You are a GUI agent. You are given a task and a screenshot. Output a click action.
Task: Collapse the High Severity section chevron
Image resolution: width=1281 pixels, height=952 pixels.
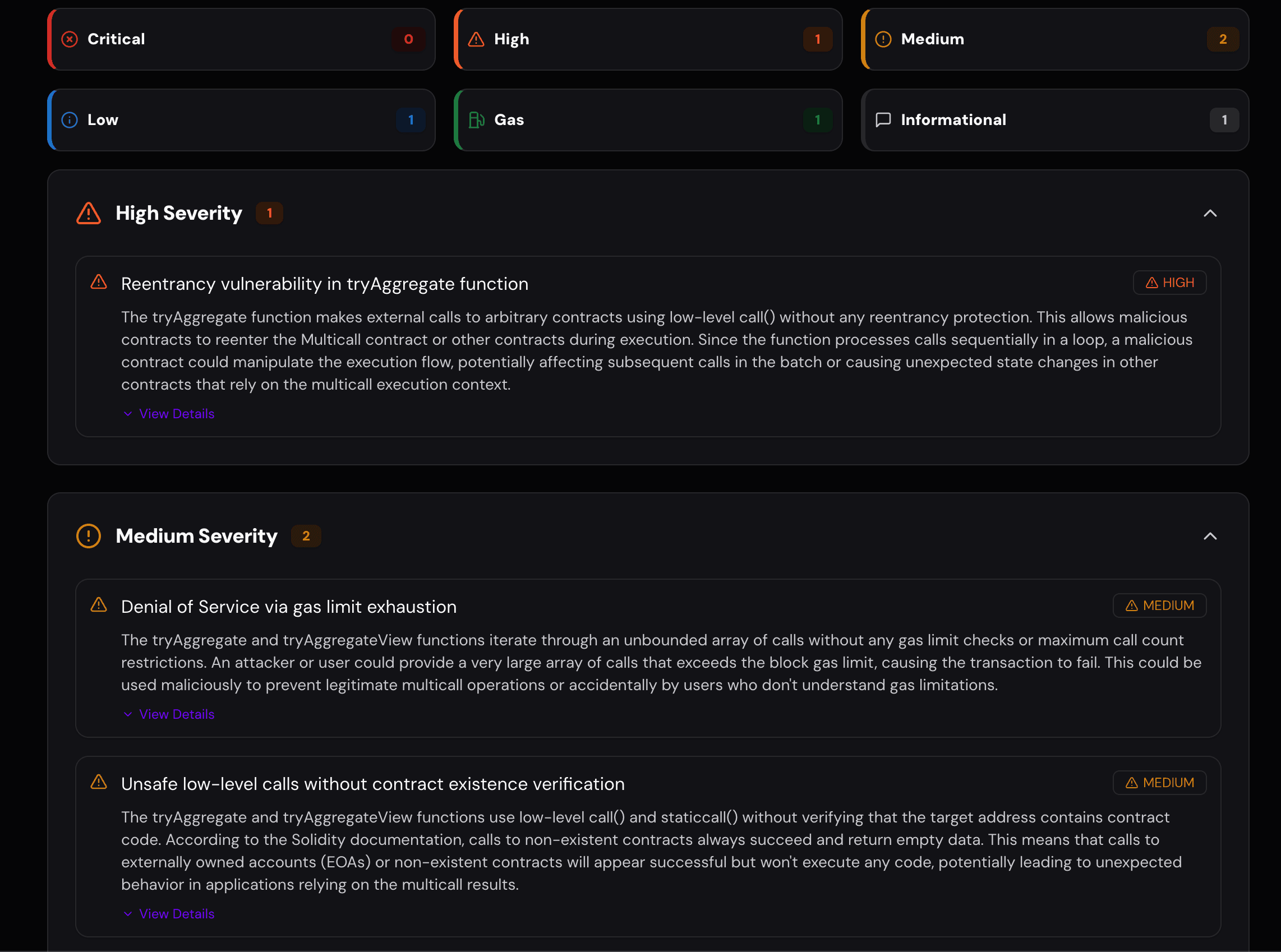coord(1210,213)
